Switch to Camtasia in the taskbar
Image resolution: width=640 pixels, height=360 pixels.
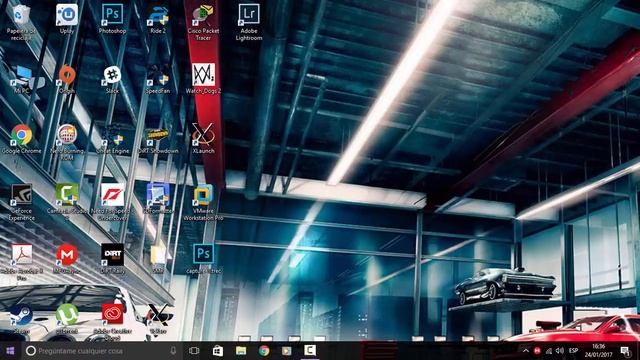tap(310, 351)
